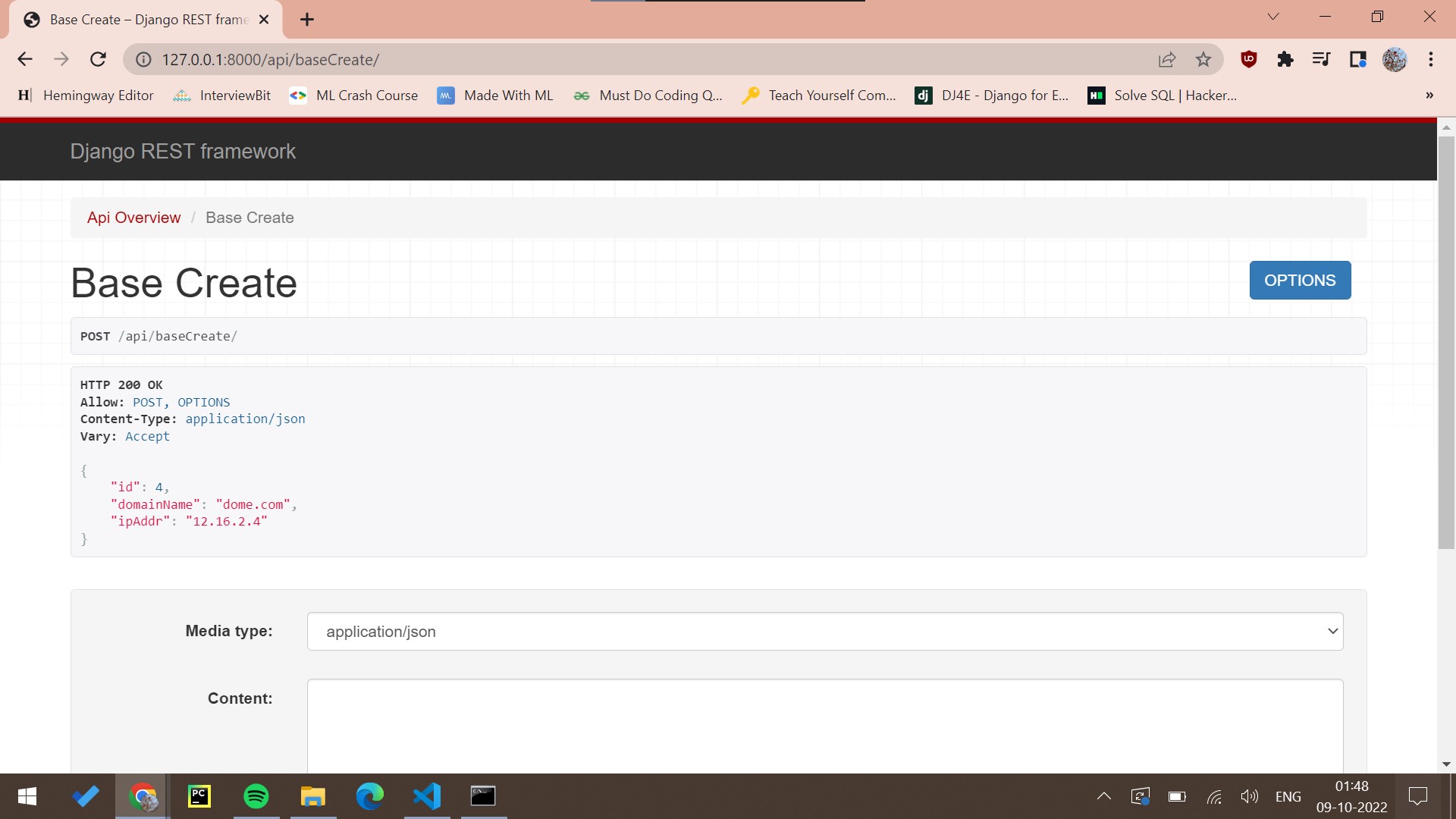The height and width of the screenshot is (819, 1456).
Task: Click the page vertical scrollbar
Action: click(x=1446, y=341)
